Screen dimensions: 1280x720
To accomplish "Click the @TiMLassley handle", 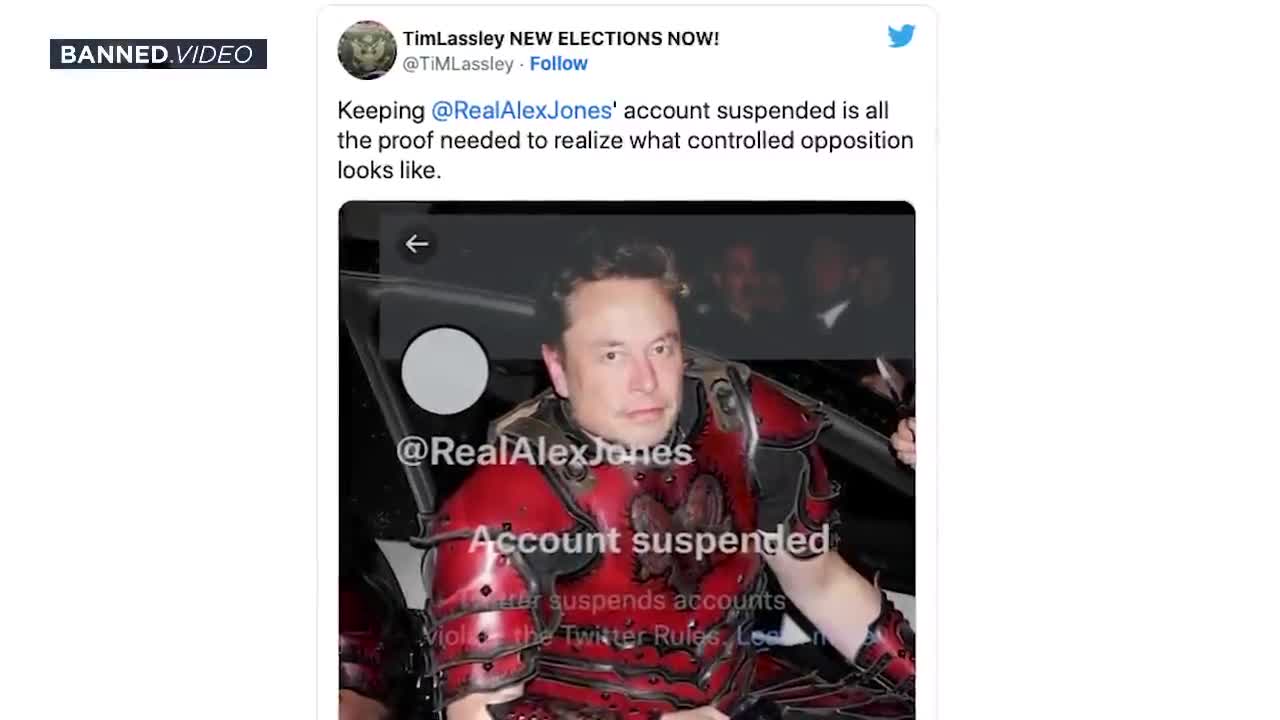I will 458,63.
